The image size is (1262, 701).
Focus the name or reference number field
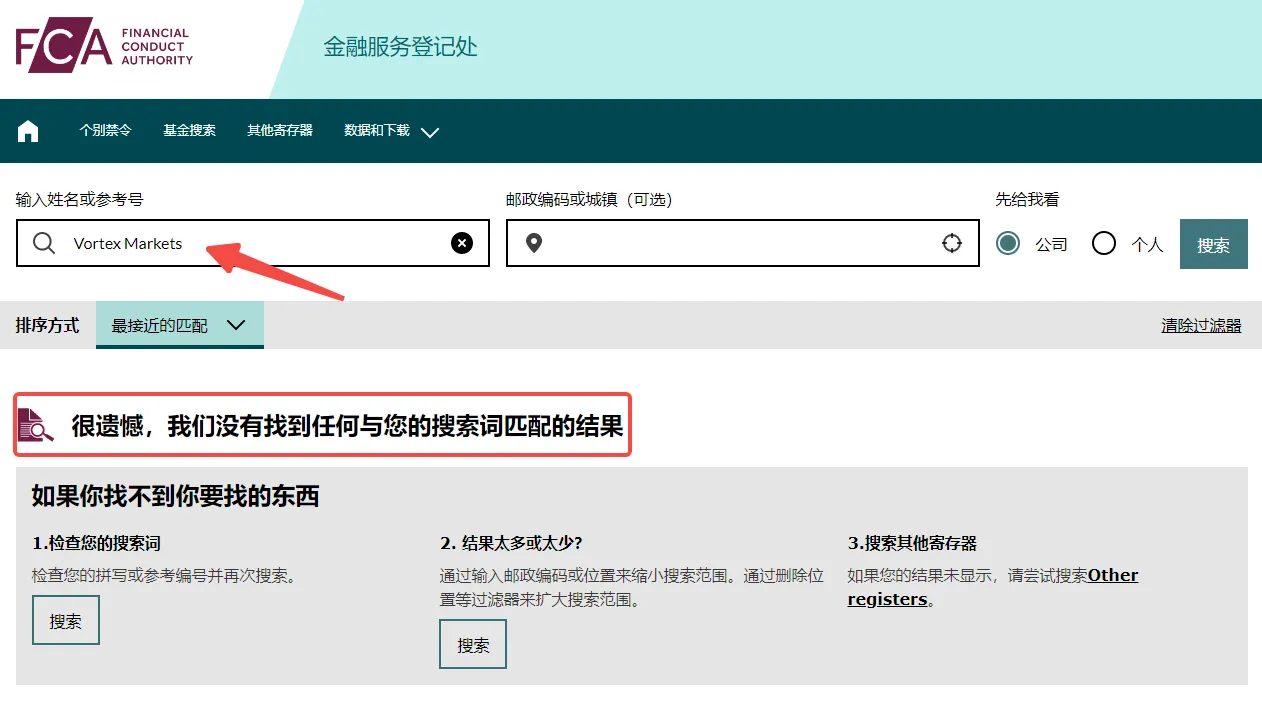(x=253, y=243)
